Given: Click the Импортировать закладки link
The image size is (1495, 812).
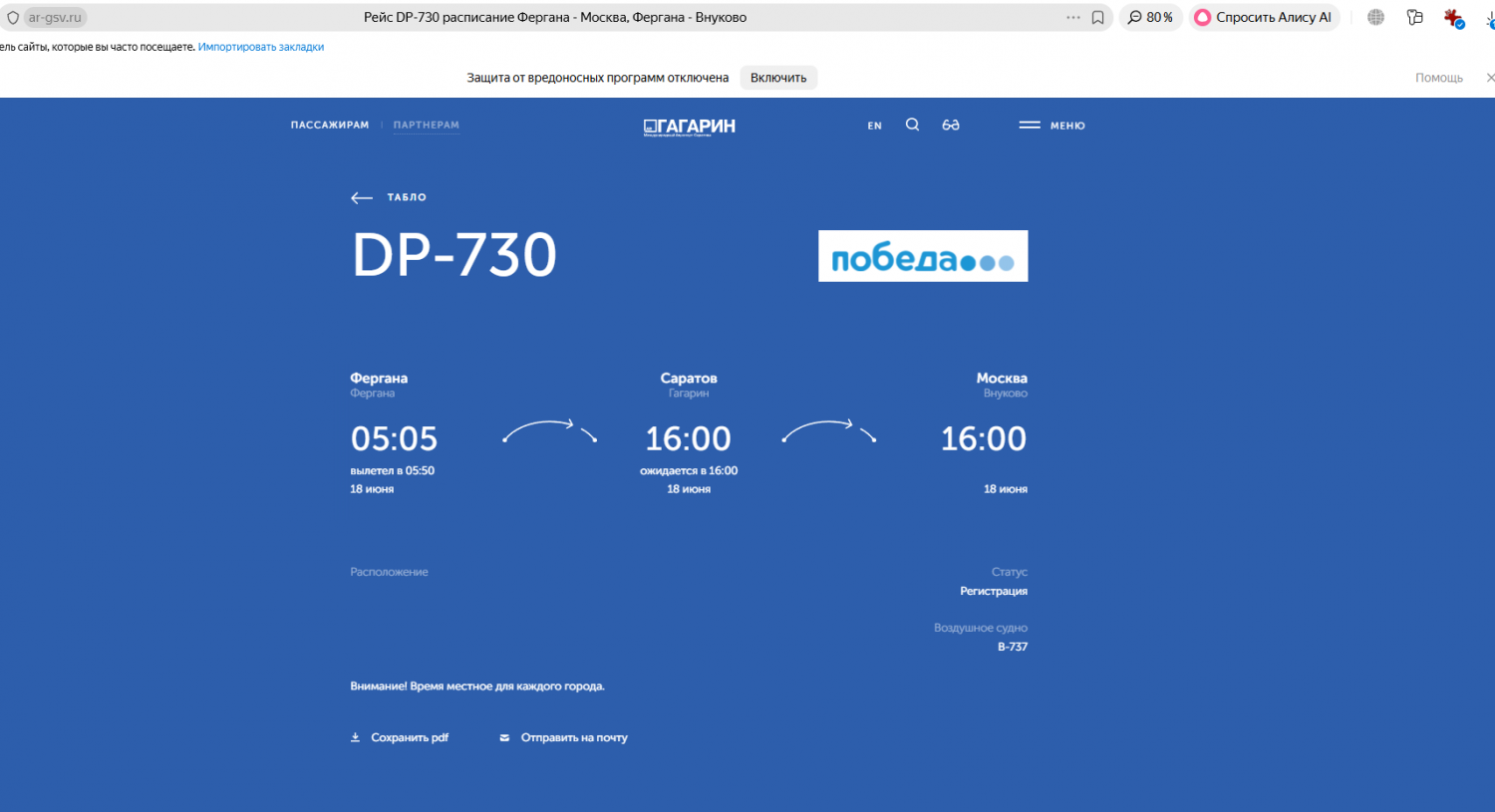Looking at the screenshot, I should (x=261, y=47).
